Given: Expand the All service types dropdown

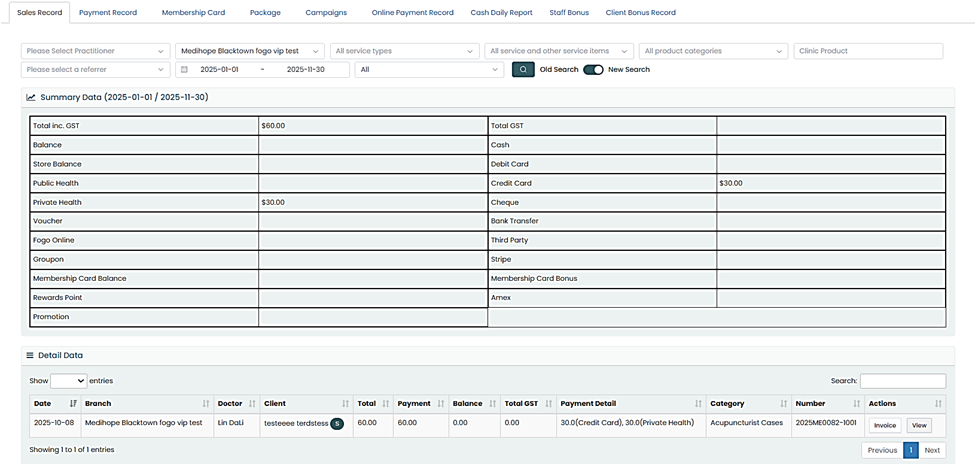Looking at the screenshot, I should [405, 51].
